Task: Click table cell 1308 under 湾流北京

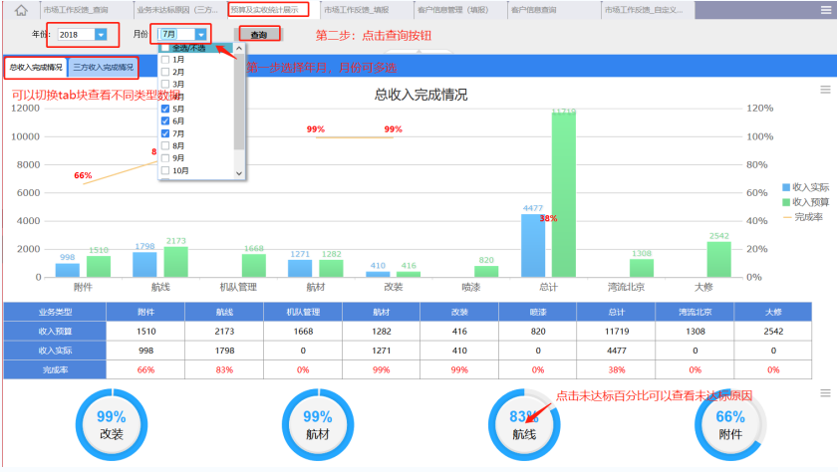Action: point(695,331)
